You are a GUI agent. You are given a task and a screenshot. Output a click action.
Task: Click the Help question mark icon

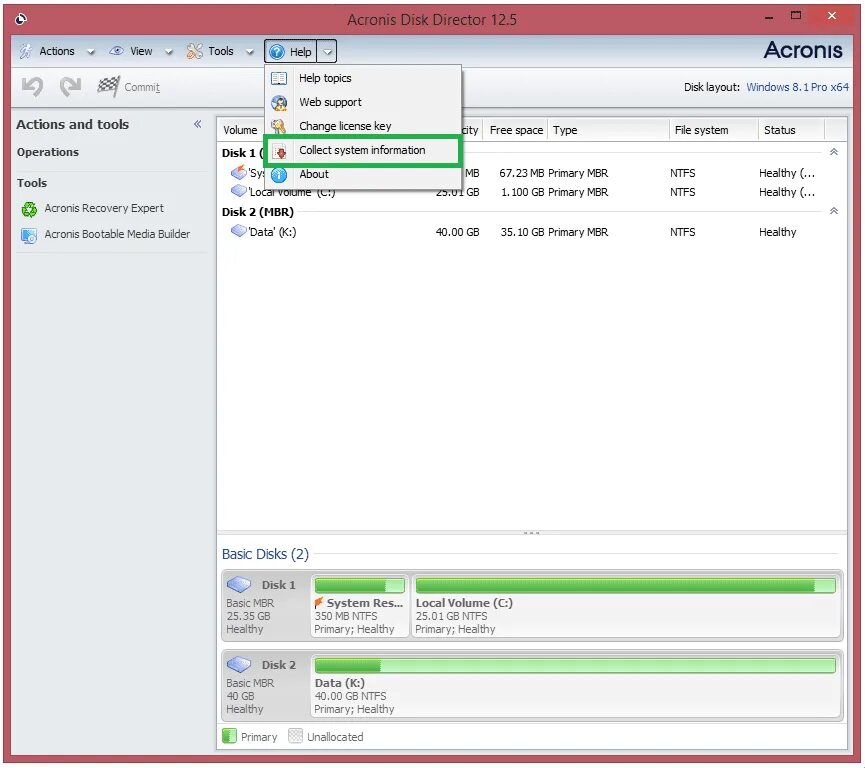tap(277, 52)
